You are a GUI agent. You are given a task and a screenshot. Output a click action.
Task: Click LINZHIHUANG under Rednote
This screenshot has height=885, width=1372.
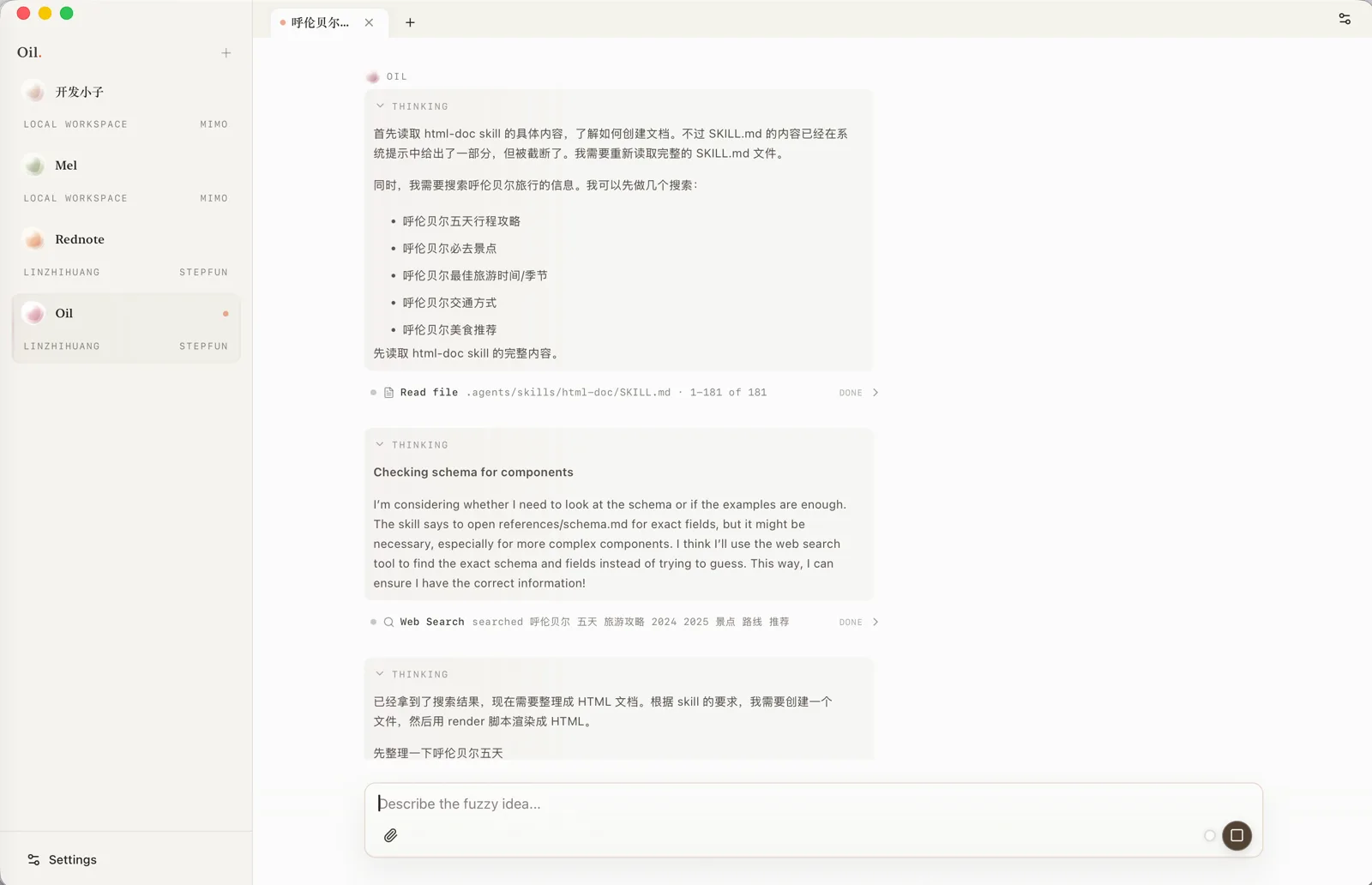pyautogui.click(x=62, y=273)
